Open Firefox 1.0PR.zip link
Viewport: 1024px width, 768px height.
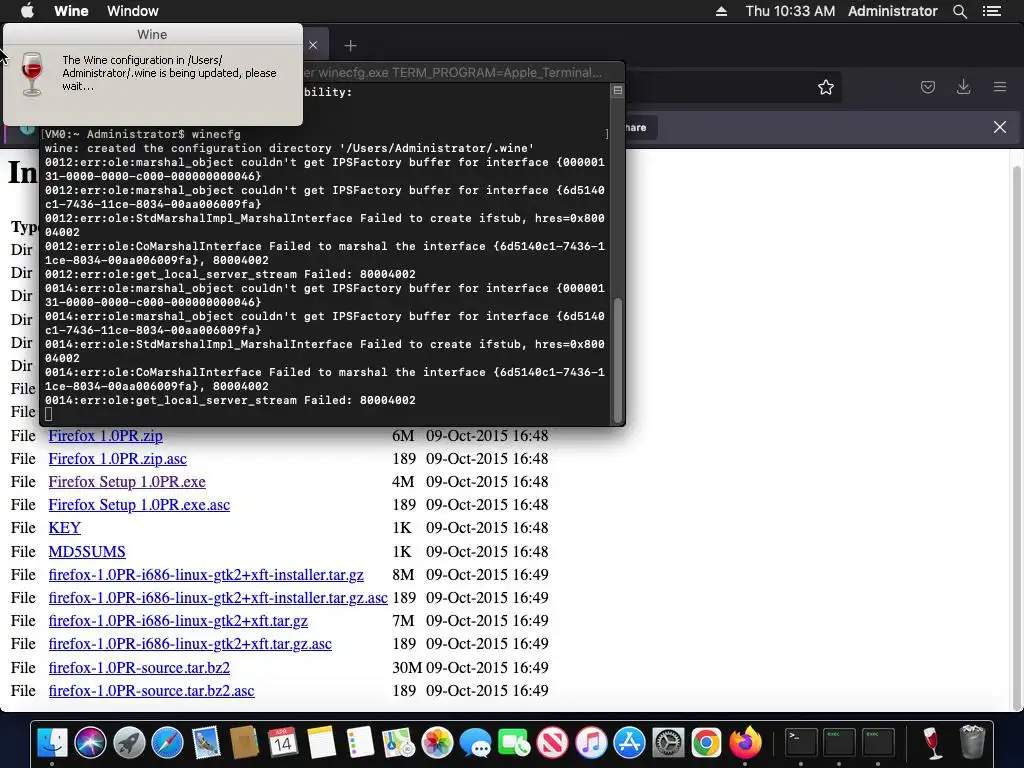click(x=105, y=436)
